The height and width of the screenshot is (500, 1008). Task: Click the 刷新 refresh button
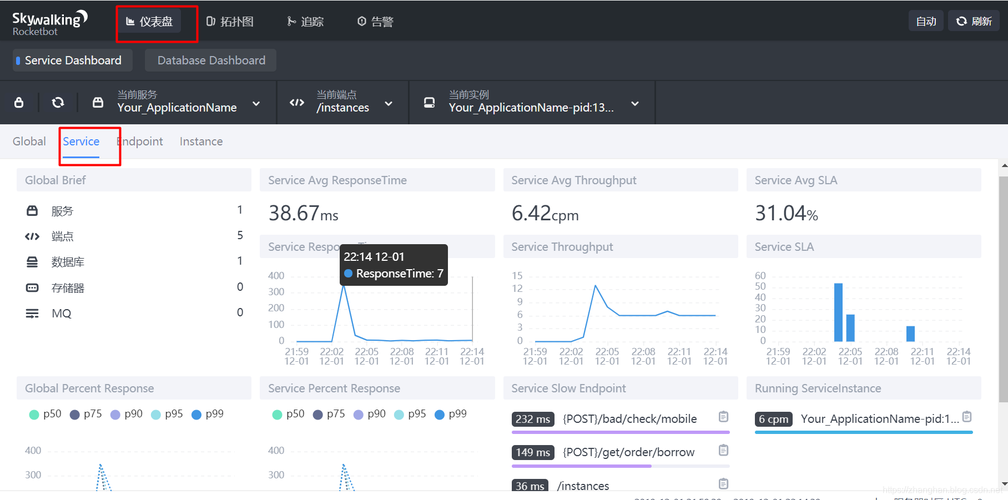[973, 21]
